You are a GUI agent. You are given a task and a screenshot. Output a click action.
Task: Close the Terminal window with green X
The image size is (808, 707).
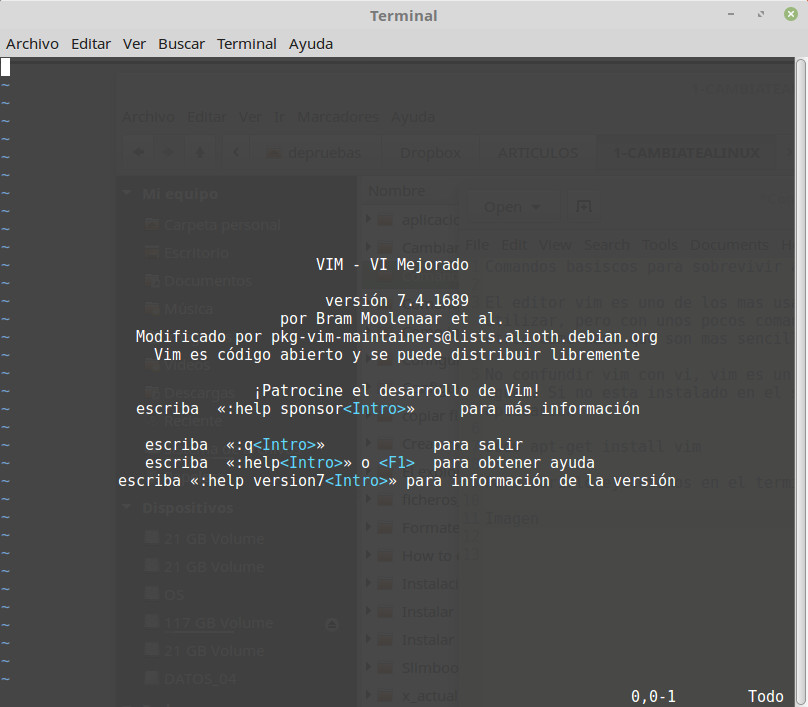coord(790,14)
